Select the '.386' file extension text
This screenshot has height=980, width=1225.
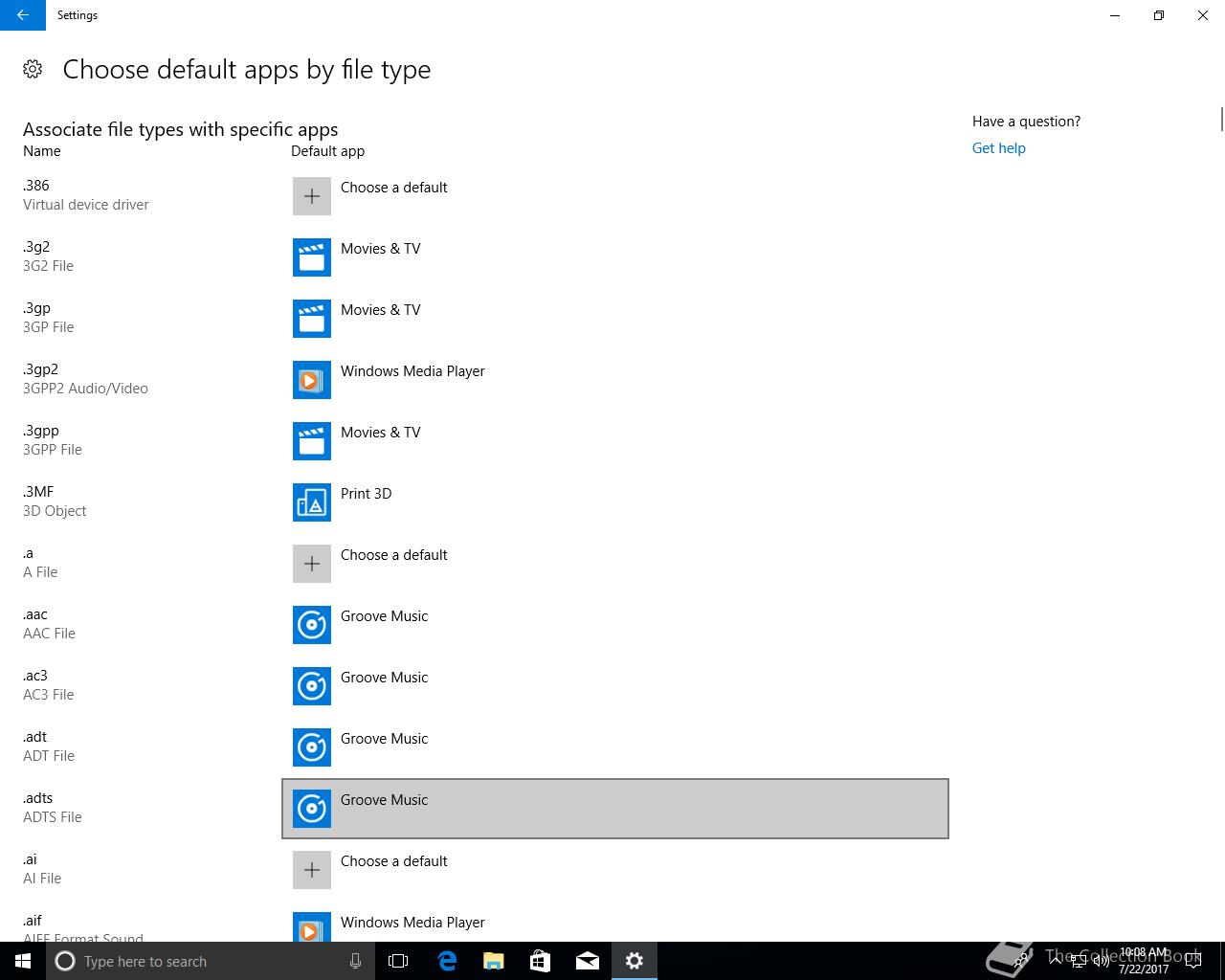(35, 186)
